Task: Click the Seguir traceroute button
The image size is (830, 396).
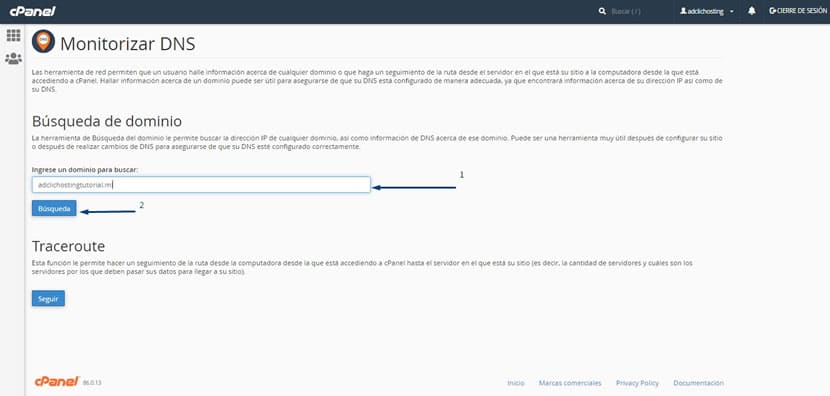Action: click(48, 299)
